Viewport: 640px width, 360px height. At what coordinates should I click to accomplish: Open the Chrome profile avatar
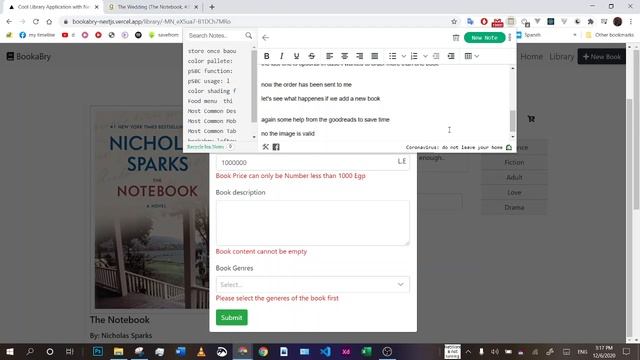[x=618, y=21]
